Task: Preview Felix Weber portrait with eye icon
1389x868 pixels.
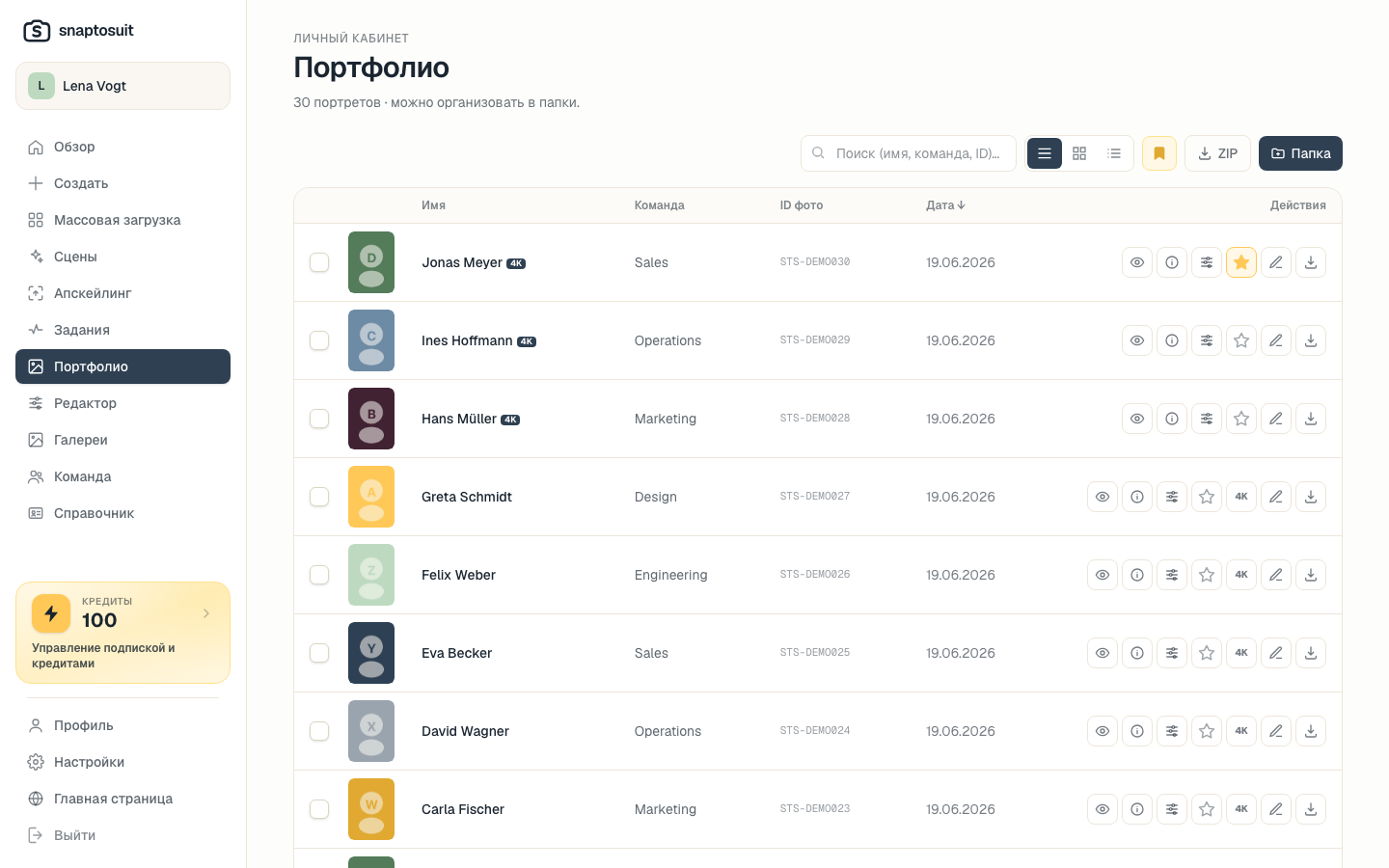Action: (x=1103, y=575)
